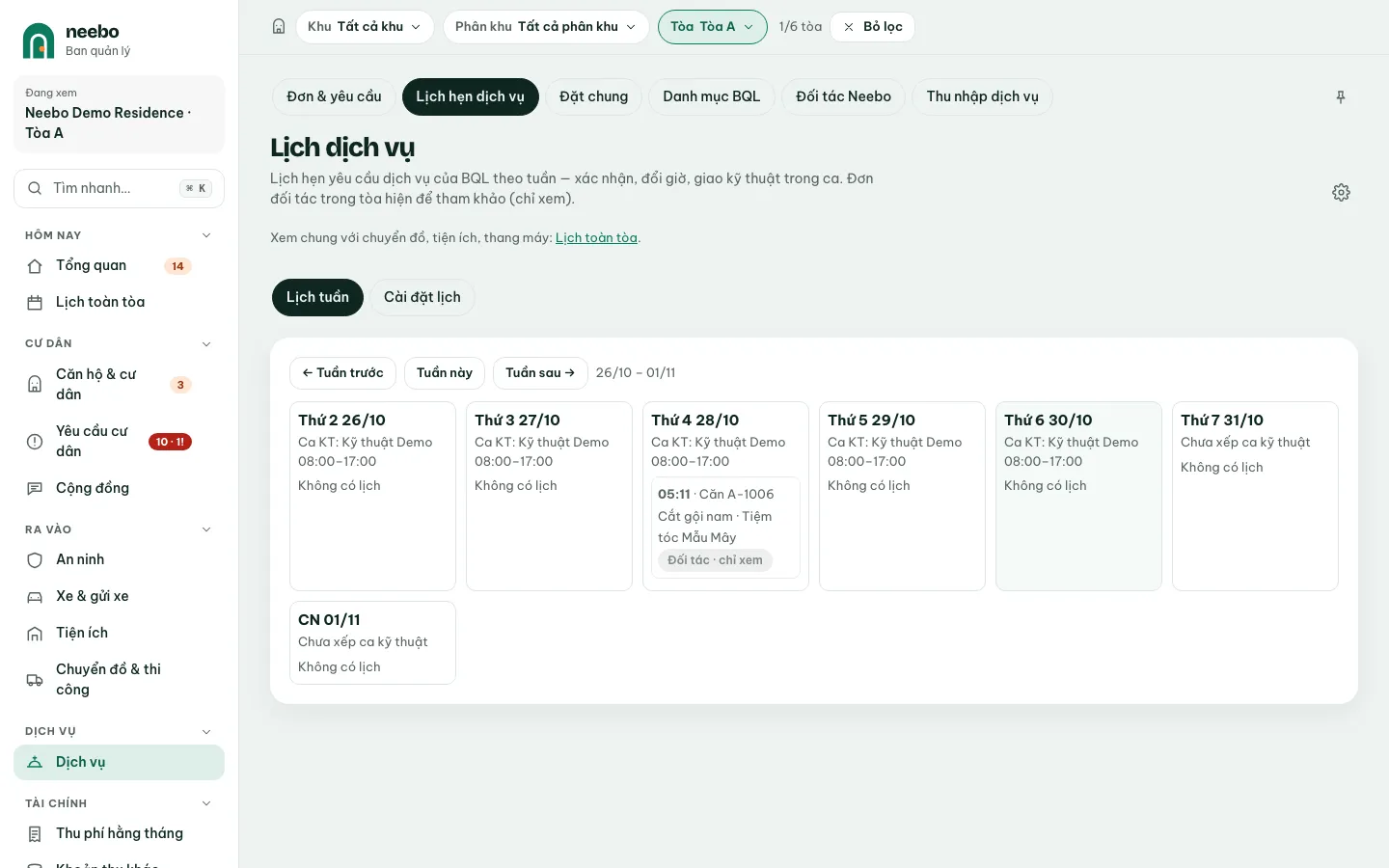Collapse the DỊCH VỤ section

coord(205,732)
